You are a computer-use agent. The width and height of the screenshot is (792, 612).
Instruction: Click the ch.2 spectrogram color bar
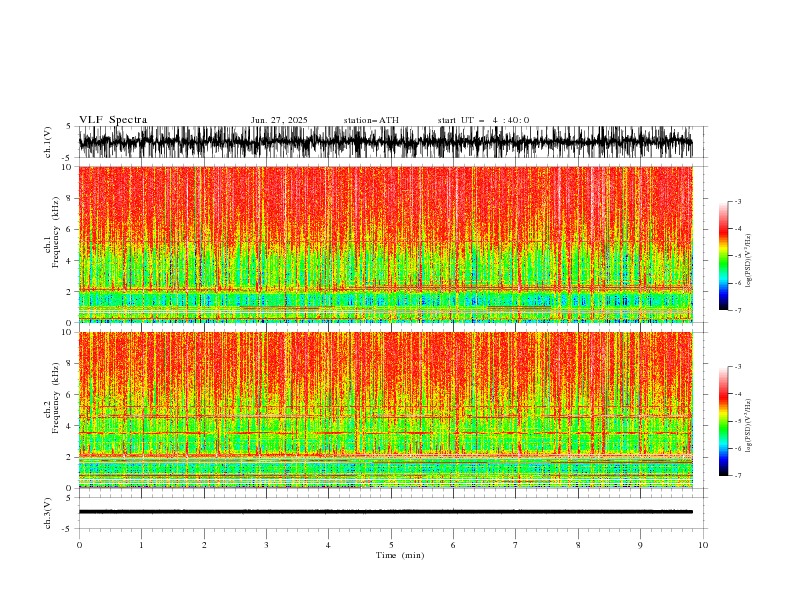coord(723,421)
